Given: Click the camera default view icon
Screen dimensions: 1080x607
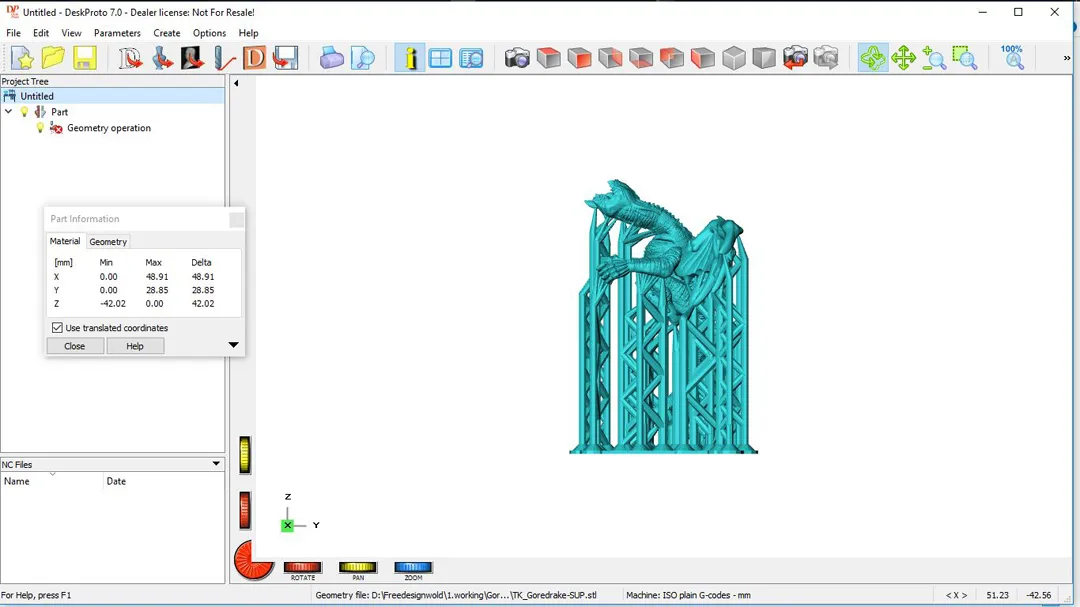Looking at the screenshot, I should (517, 58).
